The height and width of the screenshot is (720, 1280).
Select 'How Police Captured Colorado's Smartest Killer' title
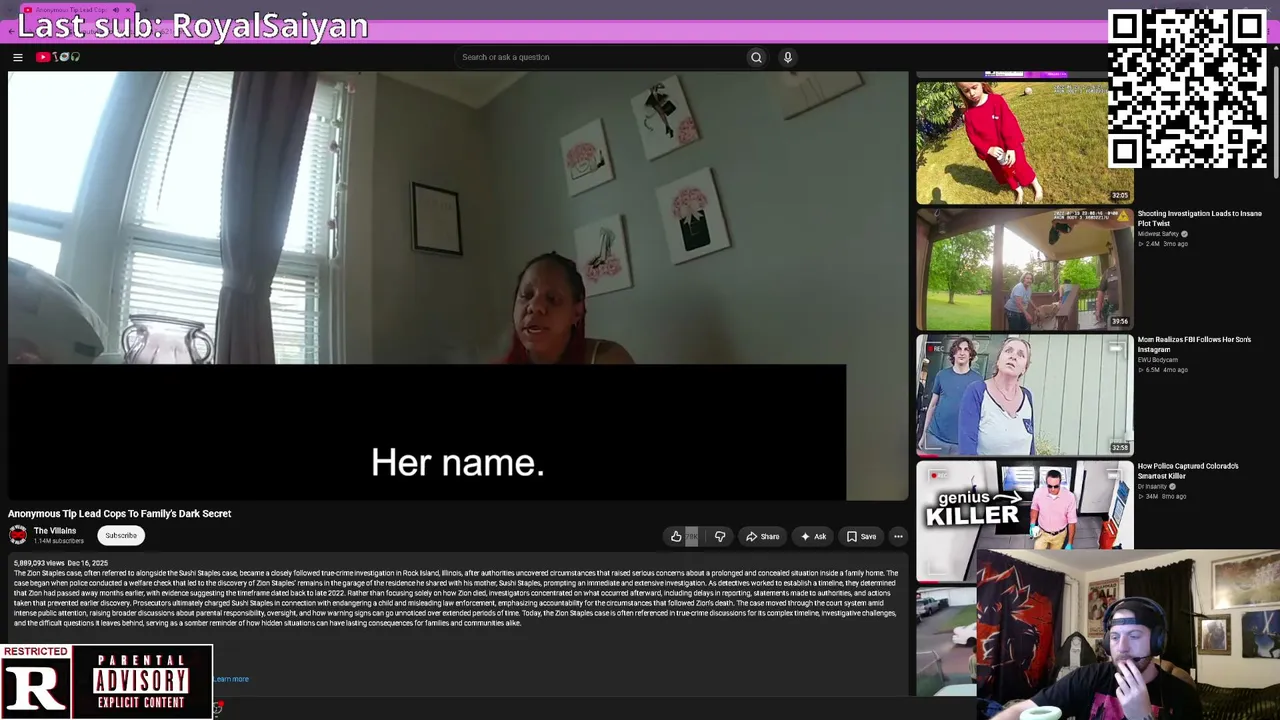pyautogui.click(x=1188, y=470)
